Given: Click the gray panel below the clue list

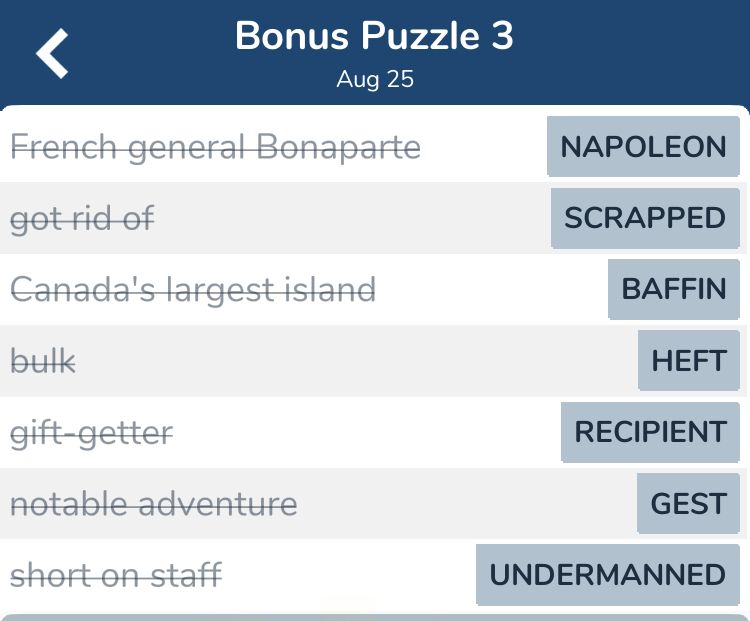Looking at the screenshot, I should point(375,618).
